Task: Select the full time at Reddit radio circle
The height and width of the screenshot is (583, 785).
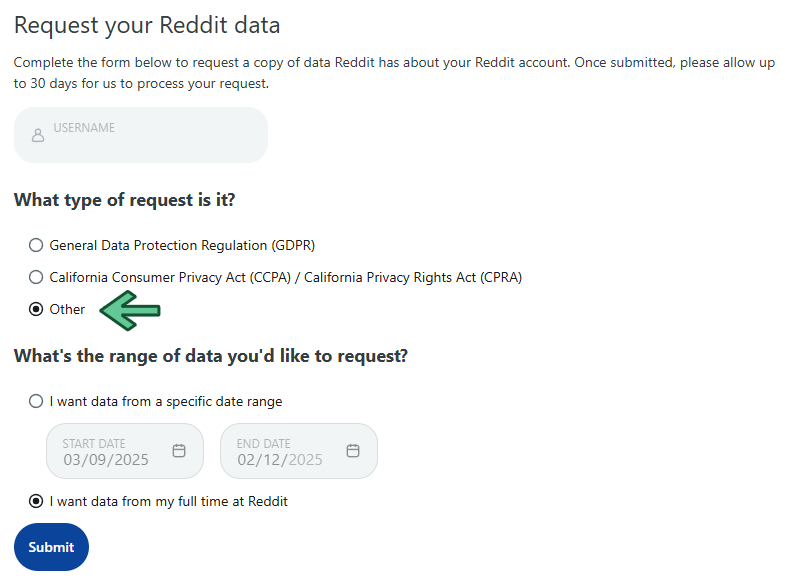Action: [x=36, y=501]
